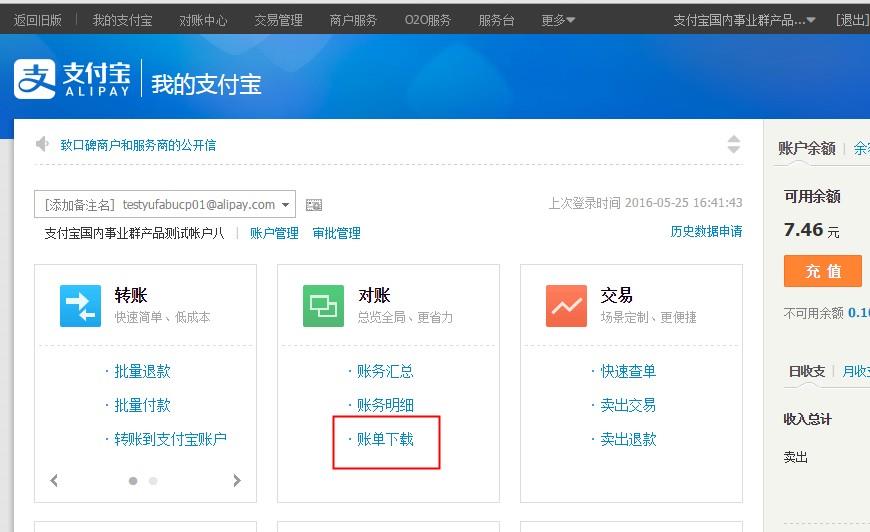Click the 转账 card heading
Screen dimensions: 870x532
(131, 295)
